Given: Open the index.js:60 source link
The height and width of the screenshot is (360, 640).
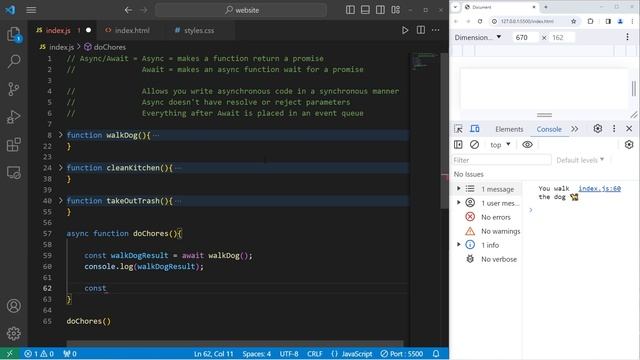Looking at the screenshot, I should (600, 188).
